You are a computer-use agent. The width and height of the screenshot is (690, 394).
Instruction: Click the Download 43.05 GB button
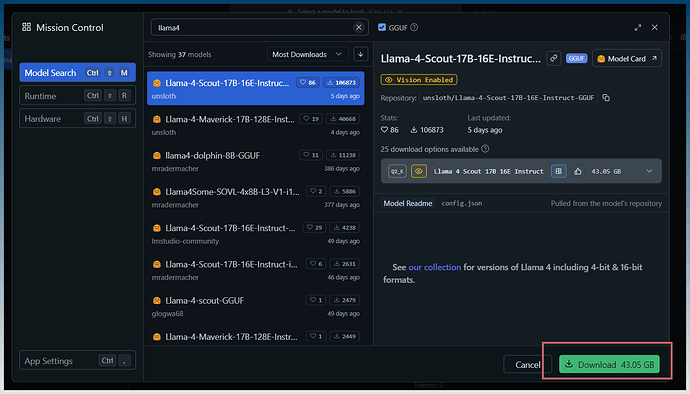[609, 365]
